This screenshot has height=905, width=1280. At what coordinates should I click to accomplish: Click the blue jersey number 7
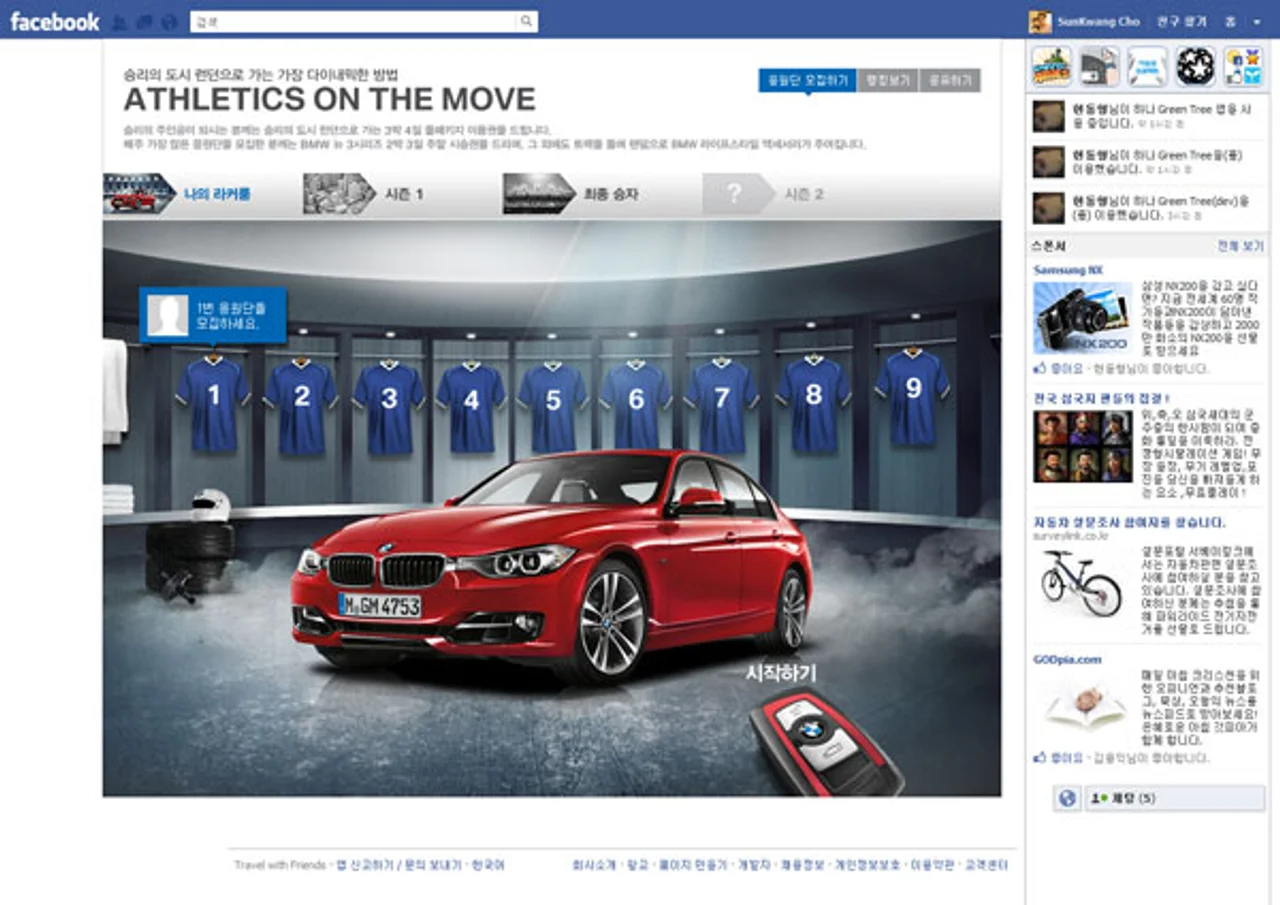[722, 405]
